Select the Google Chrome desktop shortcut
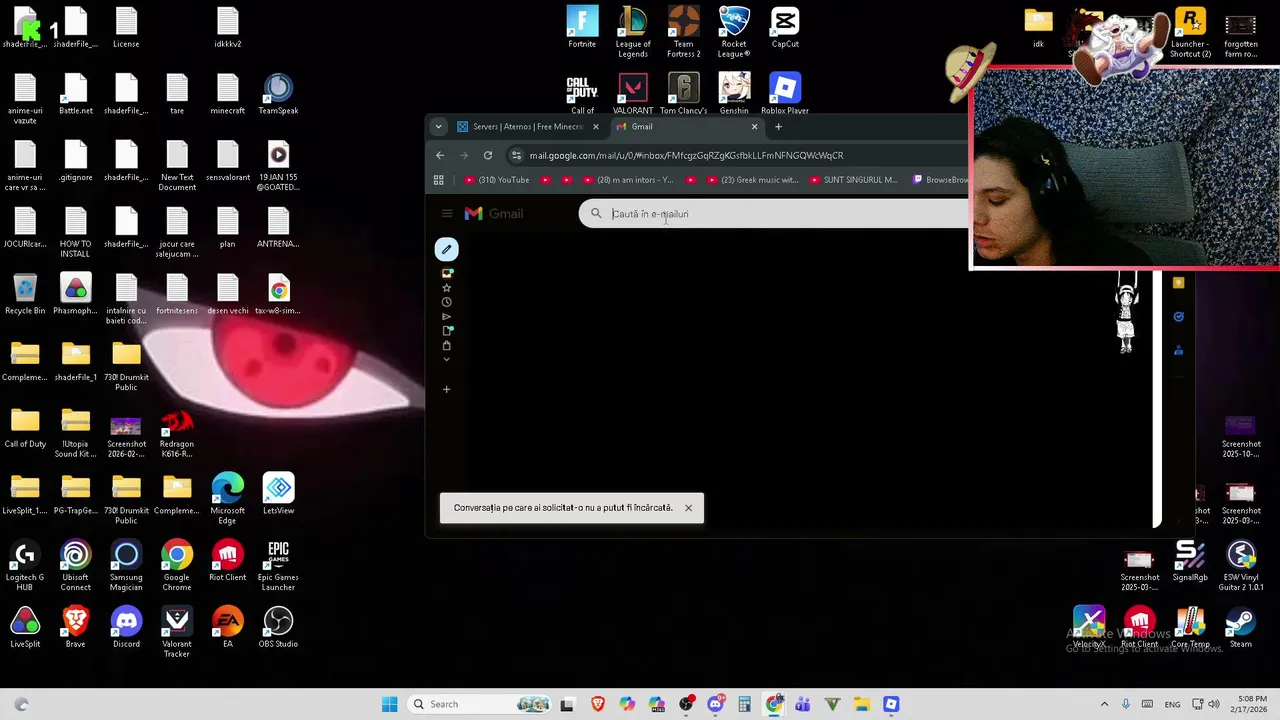 (177, 565)
